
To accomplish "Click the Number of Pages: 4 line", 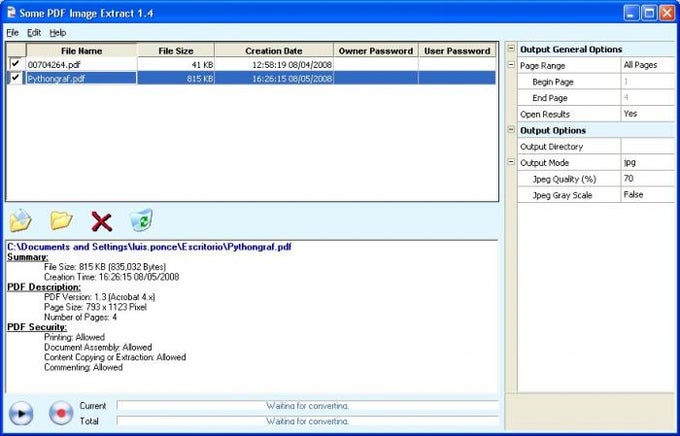I will [x=80, y=317].
